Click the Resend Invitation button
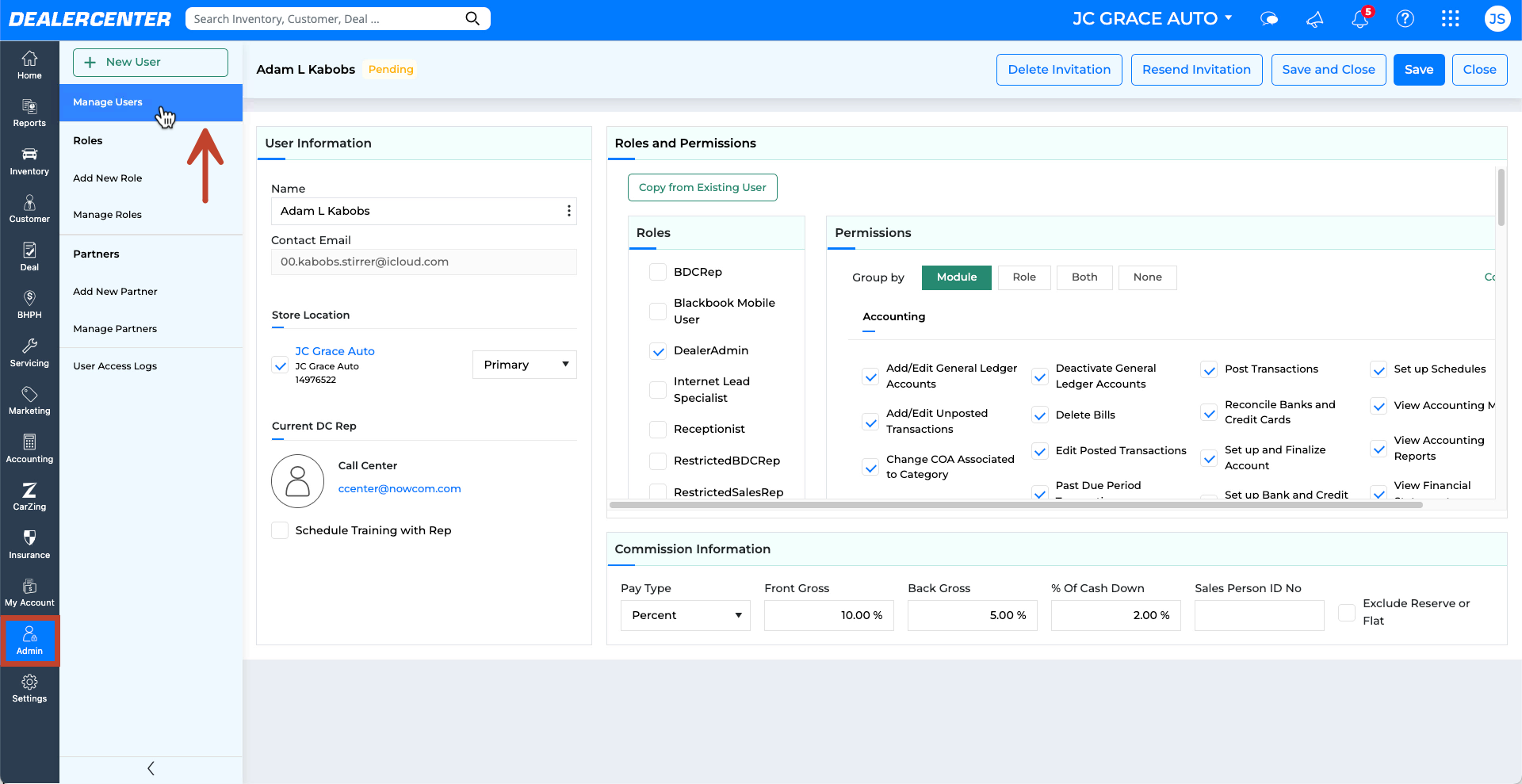The height and width of the screenshot is (784, 1522). [x=1196, y=70]
